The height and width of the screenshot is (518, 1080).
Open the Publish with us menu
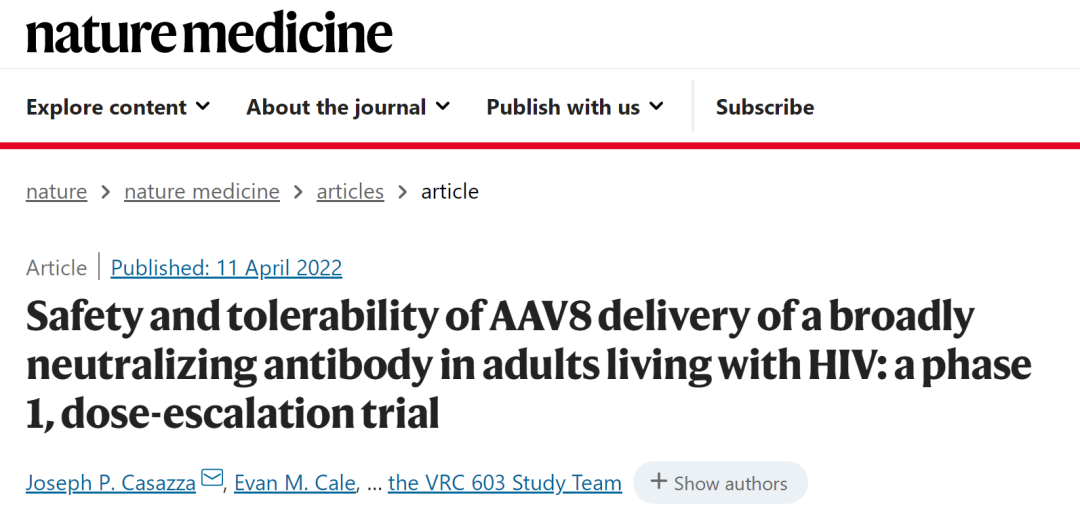pos(563,107)
